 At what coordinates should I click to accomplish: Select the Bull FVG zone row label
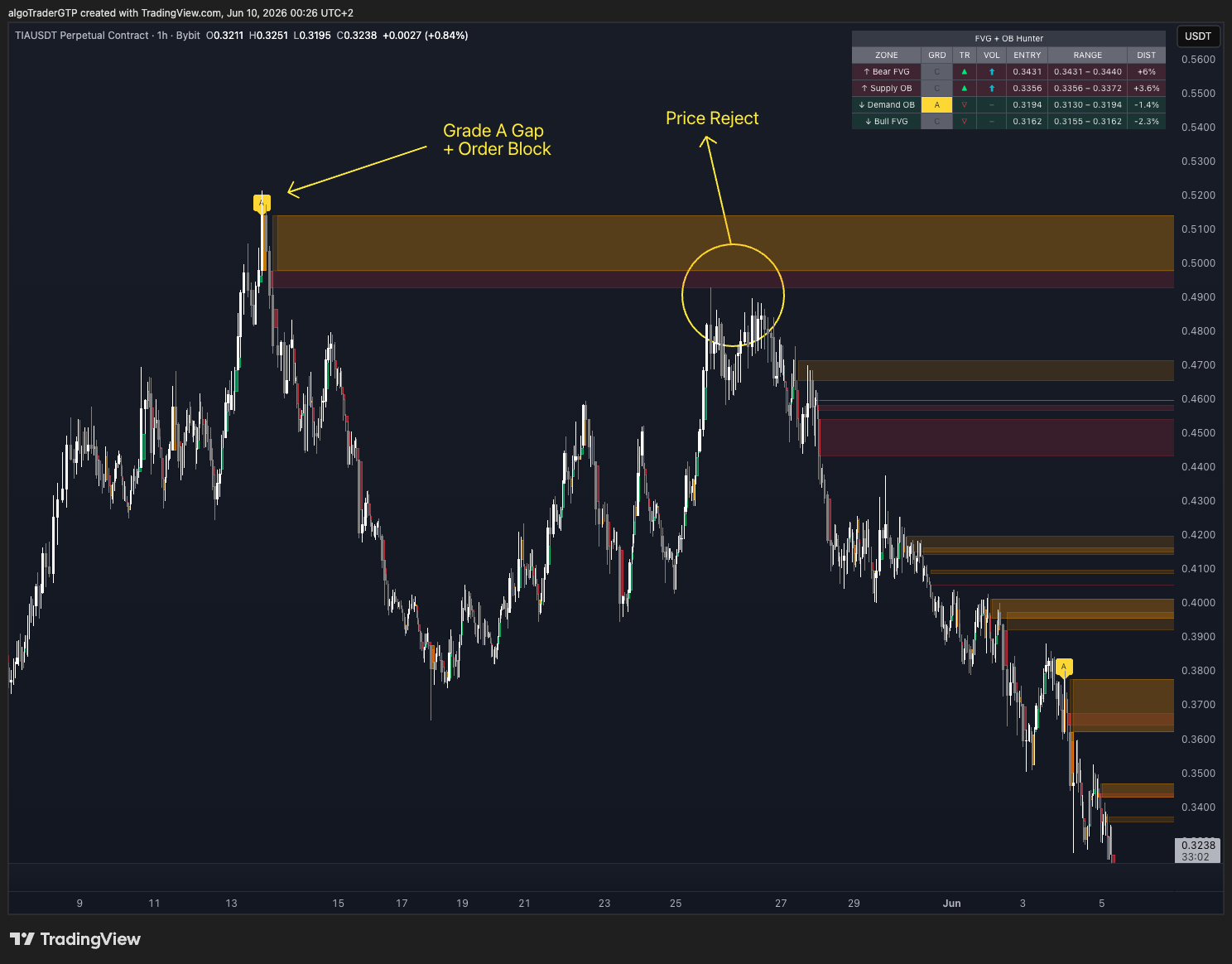887,122
